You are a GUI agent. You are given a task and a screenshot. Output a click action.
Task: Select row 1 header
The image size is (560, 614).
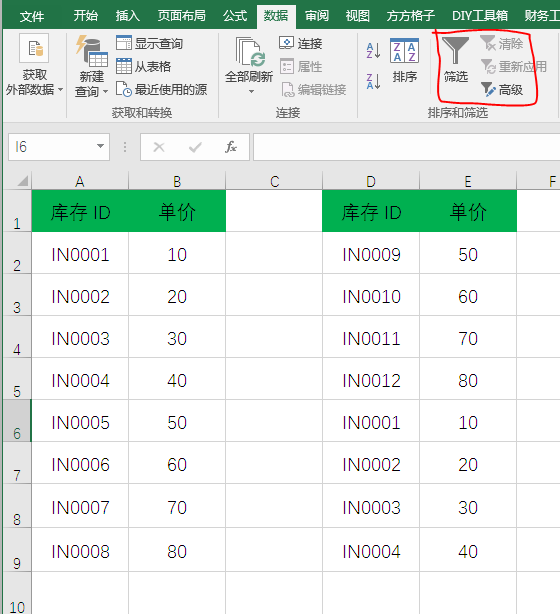tap(17, 211)
